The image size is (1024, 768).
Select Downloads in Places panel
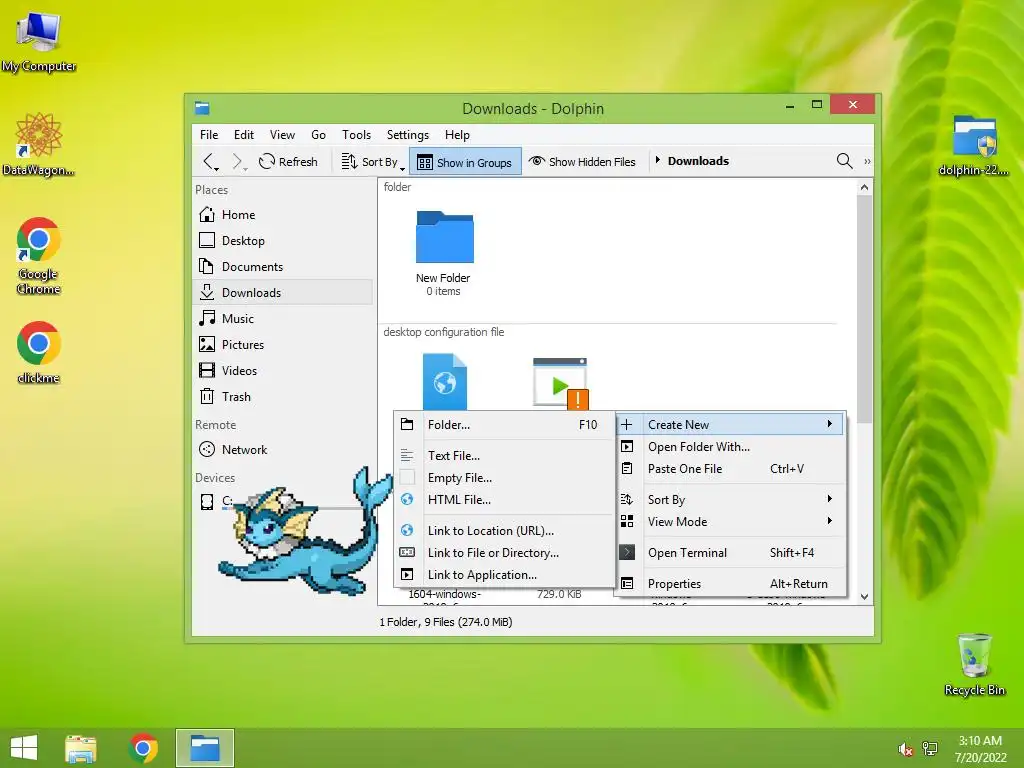[283, 293]
